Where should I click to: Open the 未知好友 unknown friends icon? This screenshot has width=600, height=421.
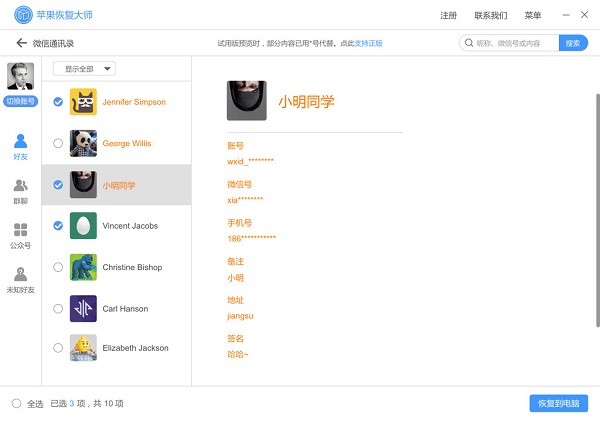(21, 280)
